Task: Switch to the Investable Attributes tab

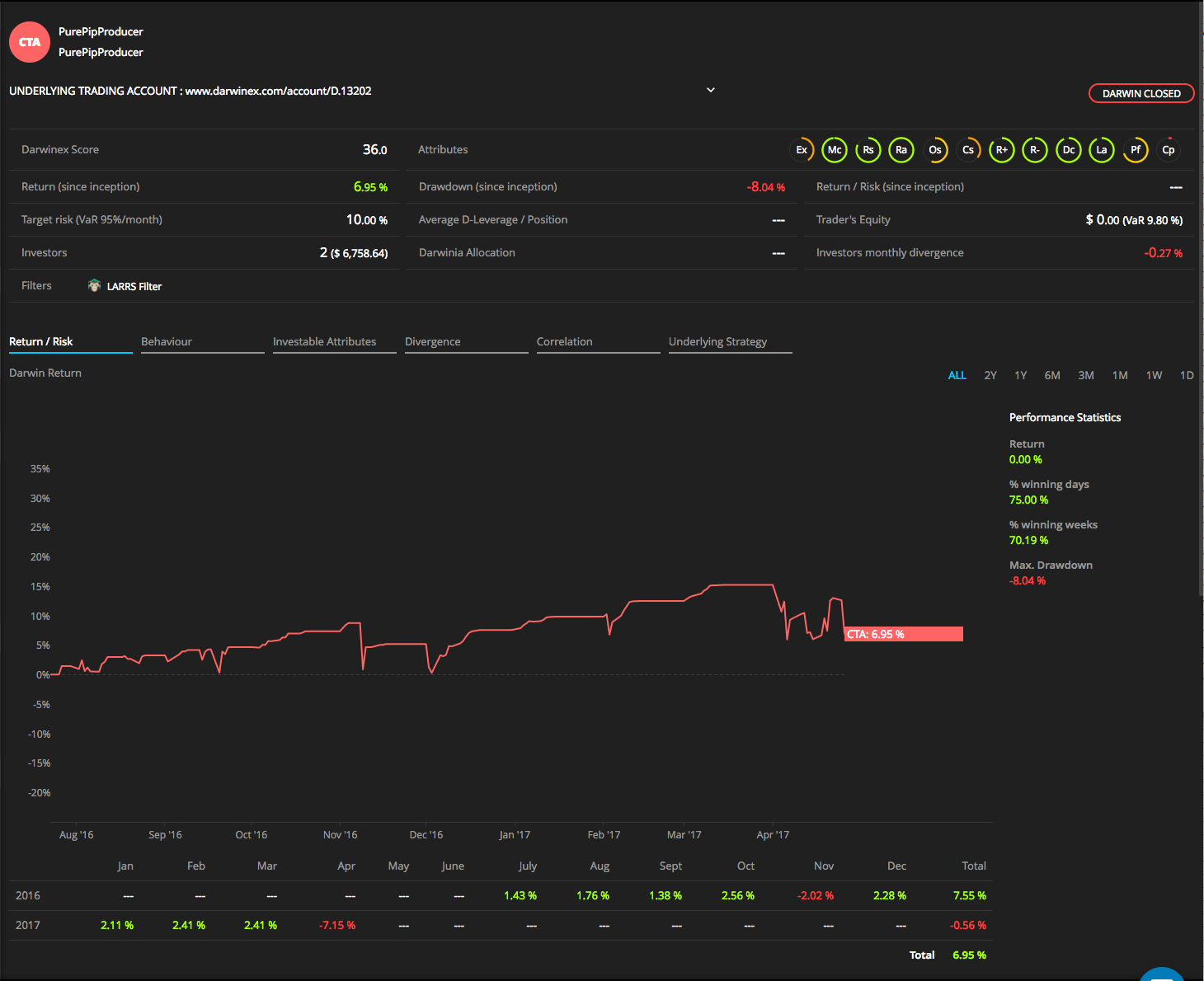Action: click(335, 342)
